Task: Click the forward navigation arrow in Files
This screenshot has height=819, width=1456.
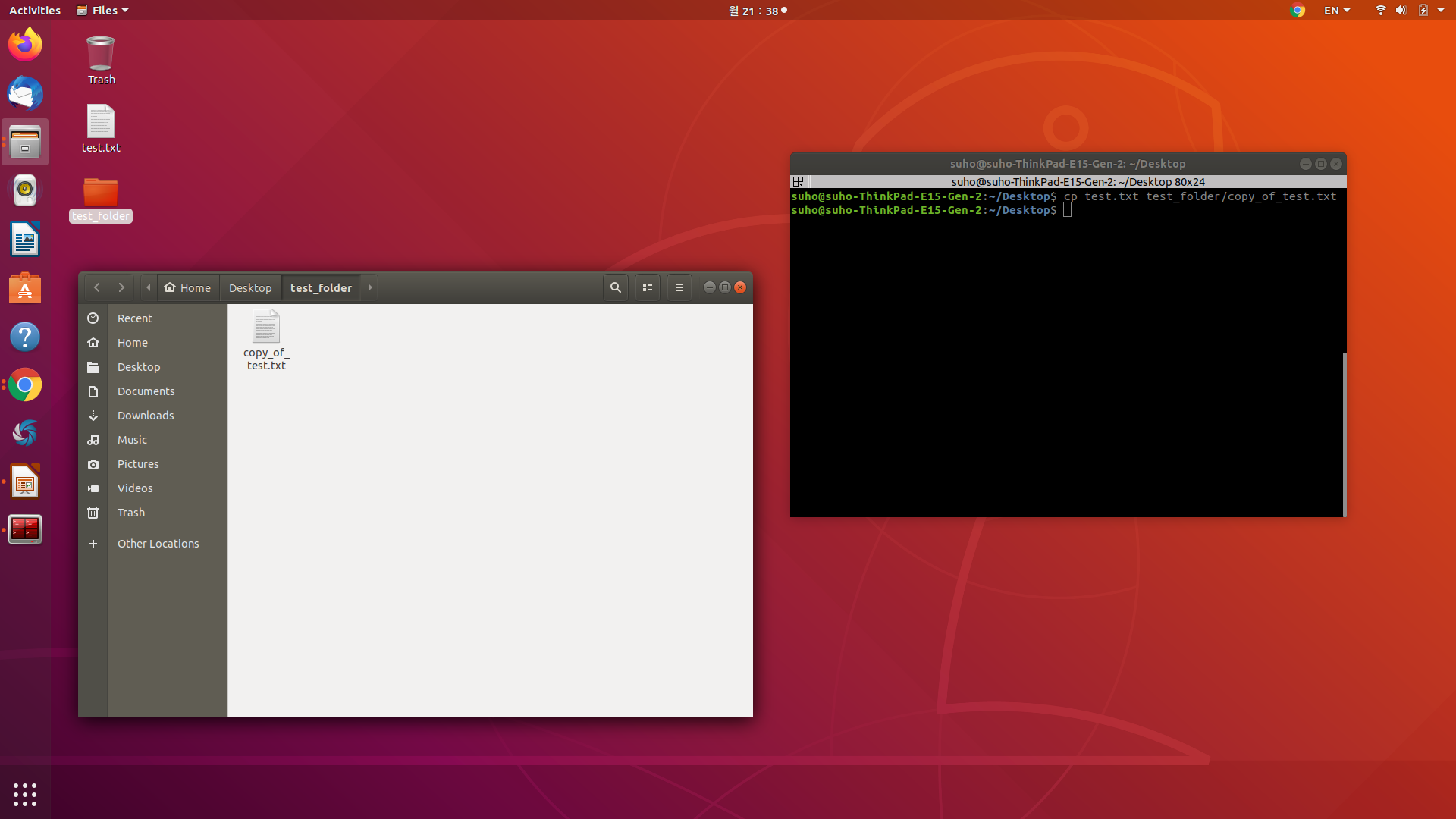Action: tap(121, 287)
